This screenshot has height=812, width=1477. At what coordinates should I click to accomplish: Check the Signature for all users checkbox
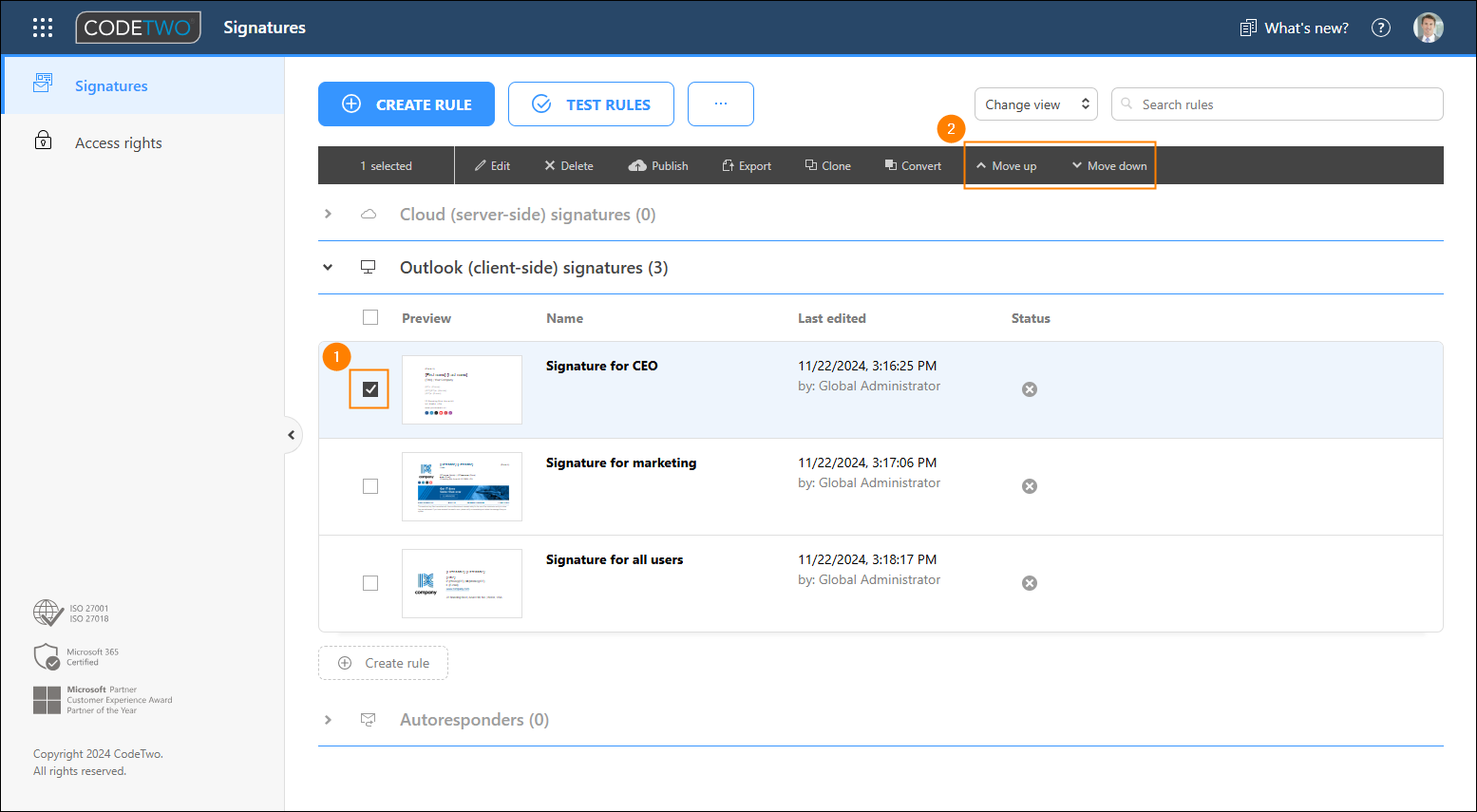click(x=370, y=583)
